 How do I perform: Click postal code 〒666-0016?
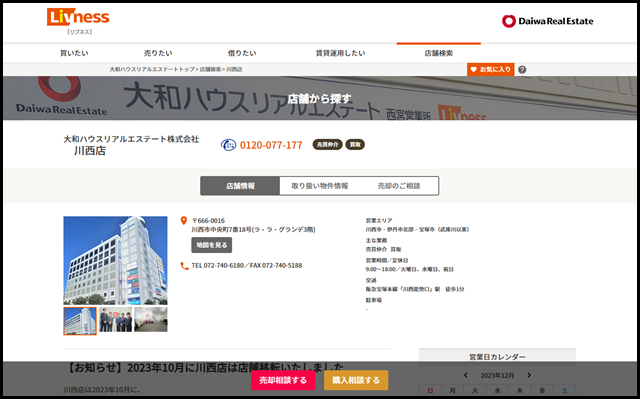(x=208, y=221)
